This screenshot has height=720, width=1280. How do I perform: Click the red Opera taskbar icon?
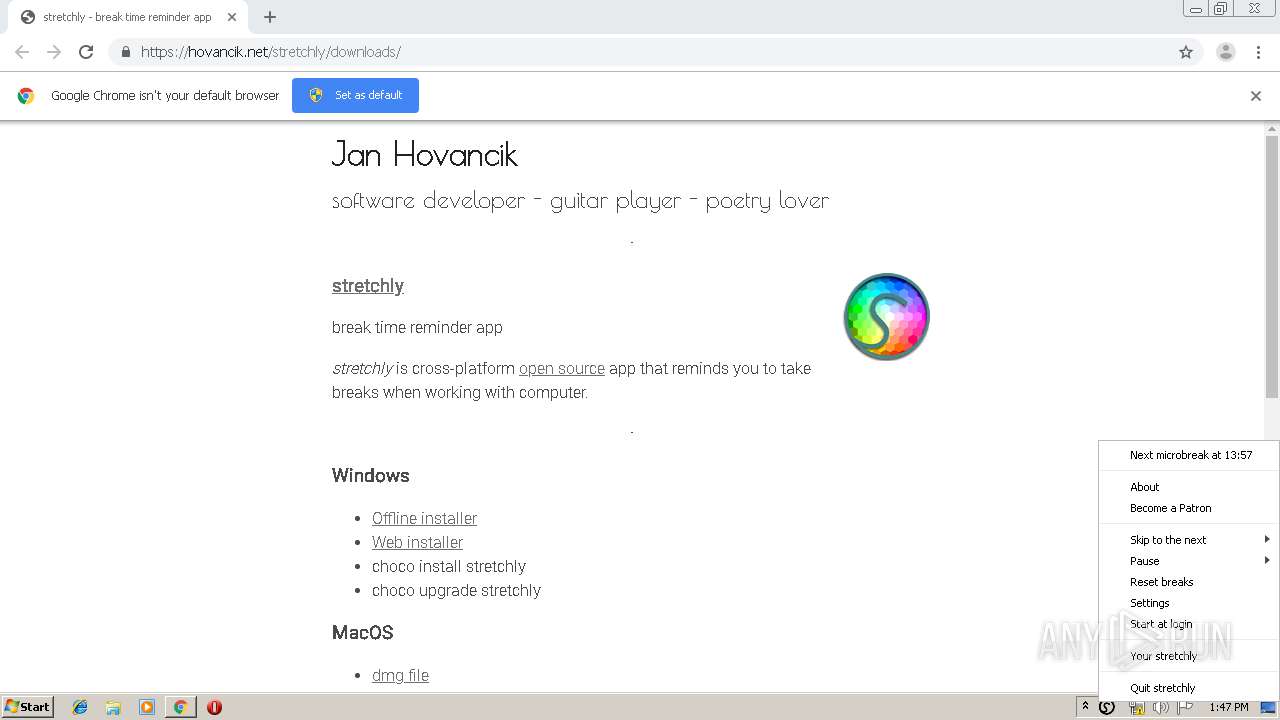coord(214,707)
